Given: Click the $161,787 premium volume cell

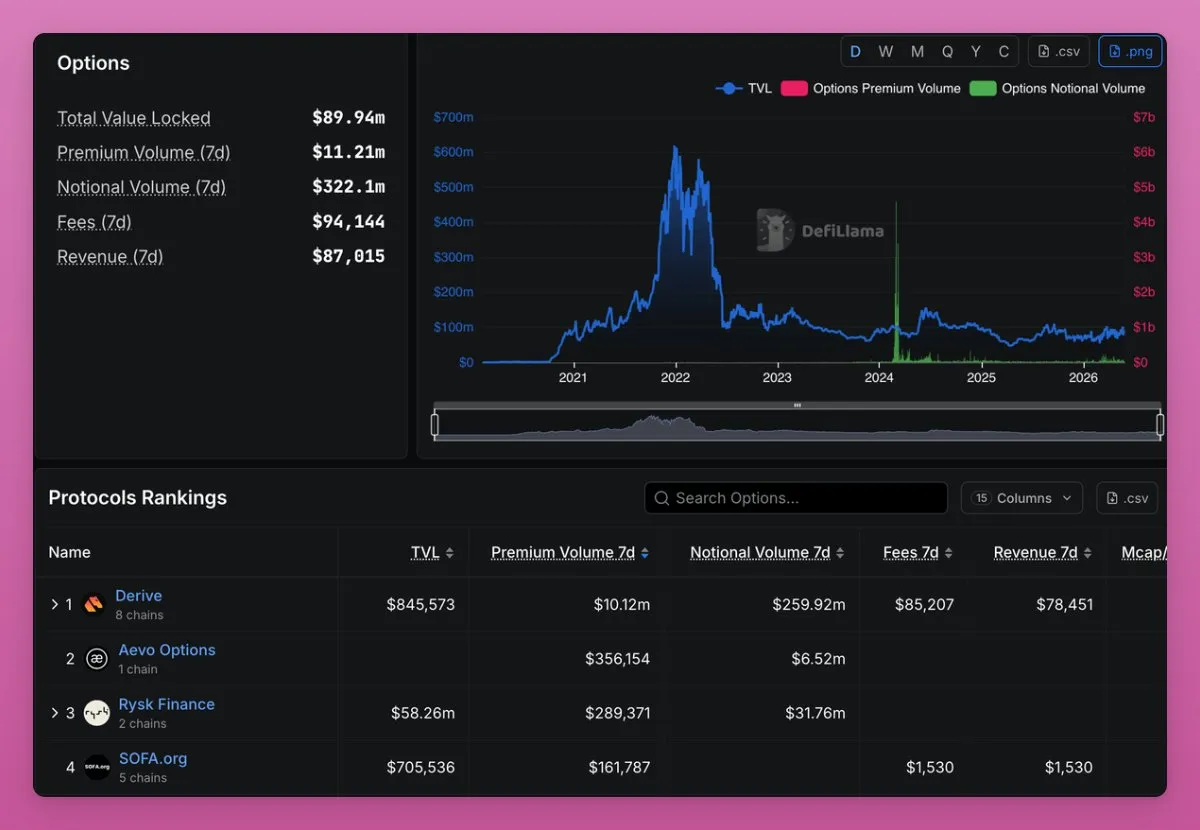Looking at the screenshot, I should click(619, 767).
